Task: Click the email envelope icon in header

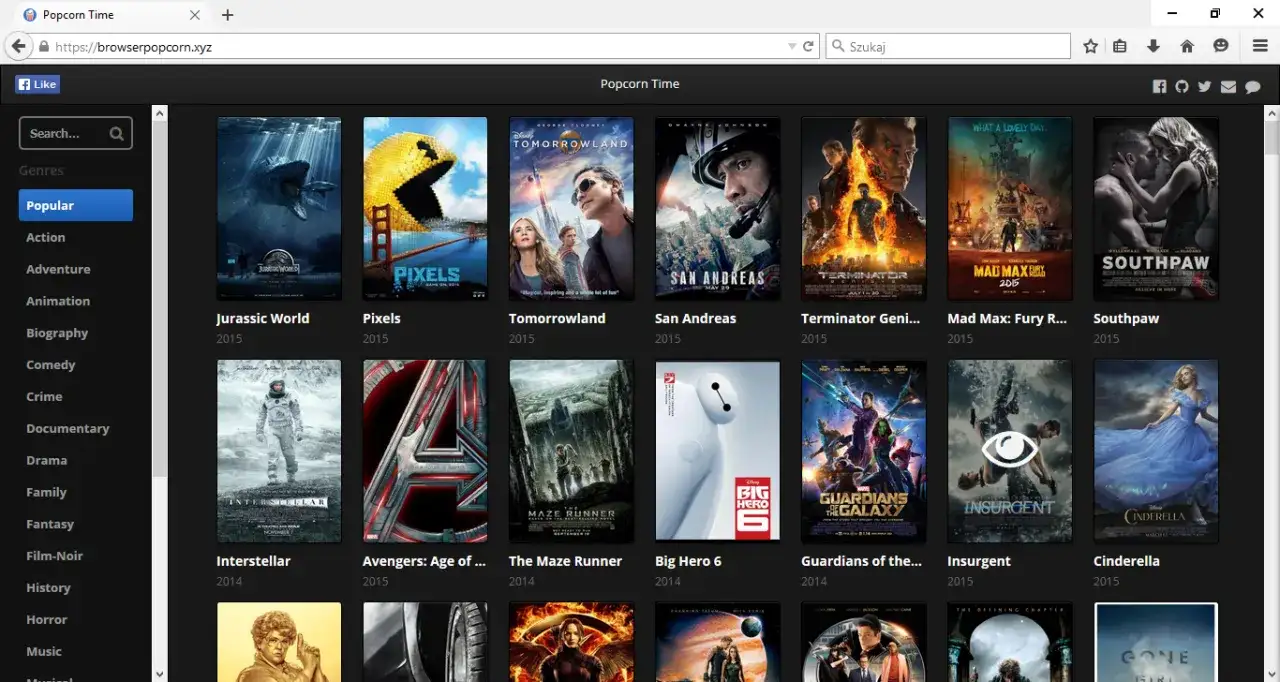Action: [x=1228, y=87]
